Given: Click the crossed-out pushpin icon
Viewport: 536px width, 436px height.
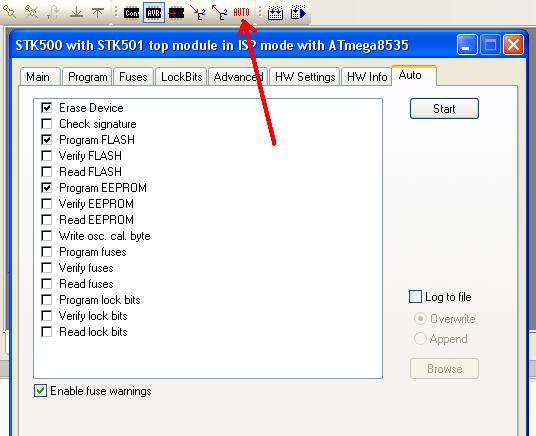Looking at the screenshot, I should (x=31, y=13).
